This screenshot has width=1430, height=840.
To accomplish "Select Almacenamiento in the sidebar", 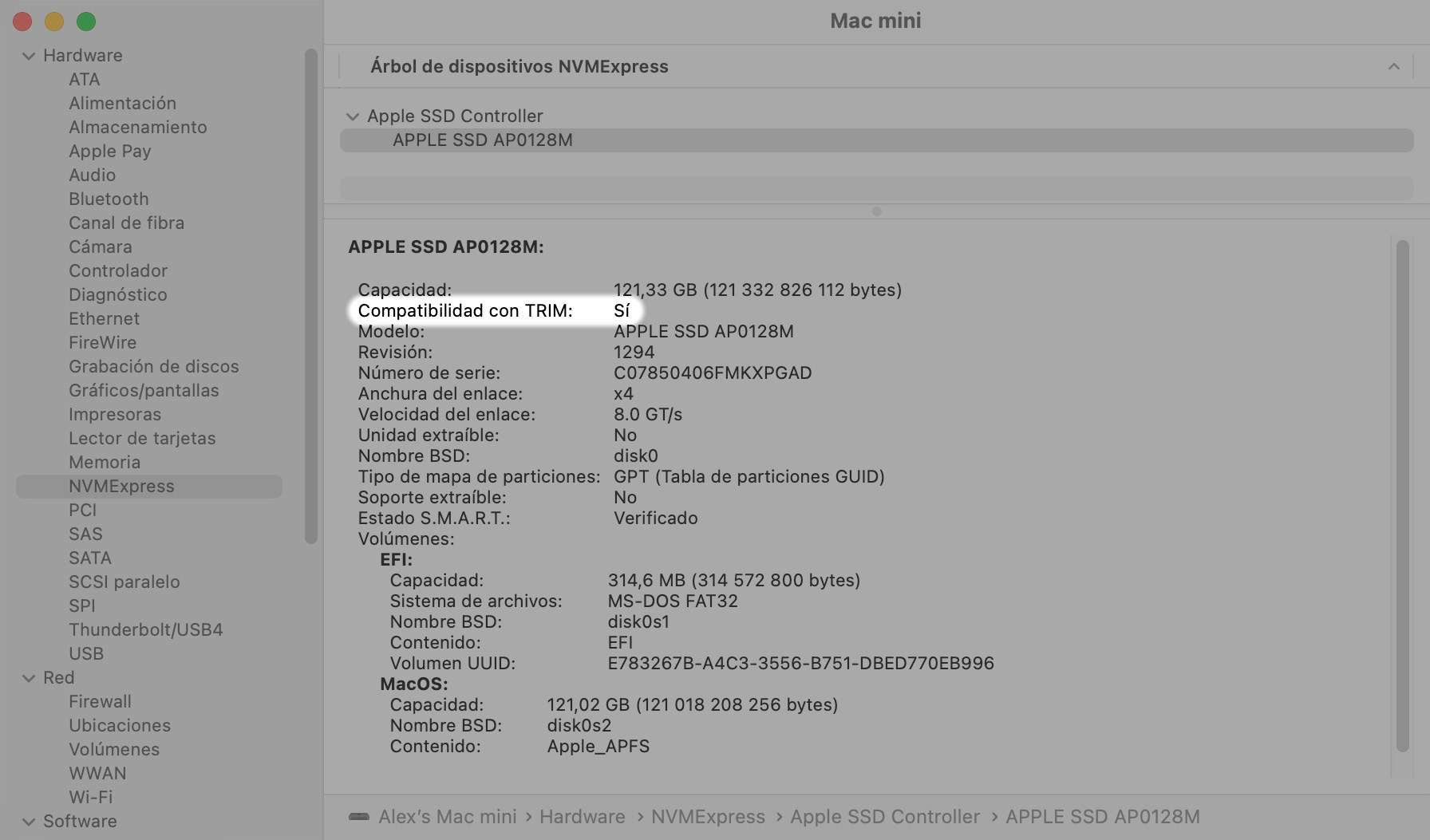I will point(137,128).
